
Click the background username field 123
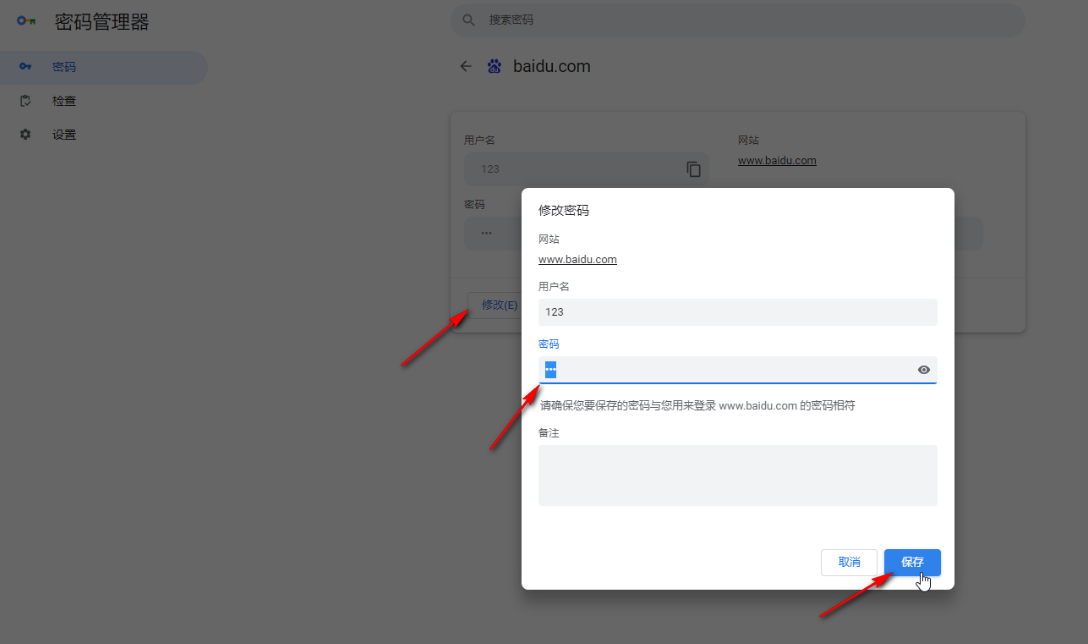(x=586, y=169)
